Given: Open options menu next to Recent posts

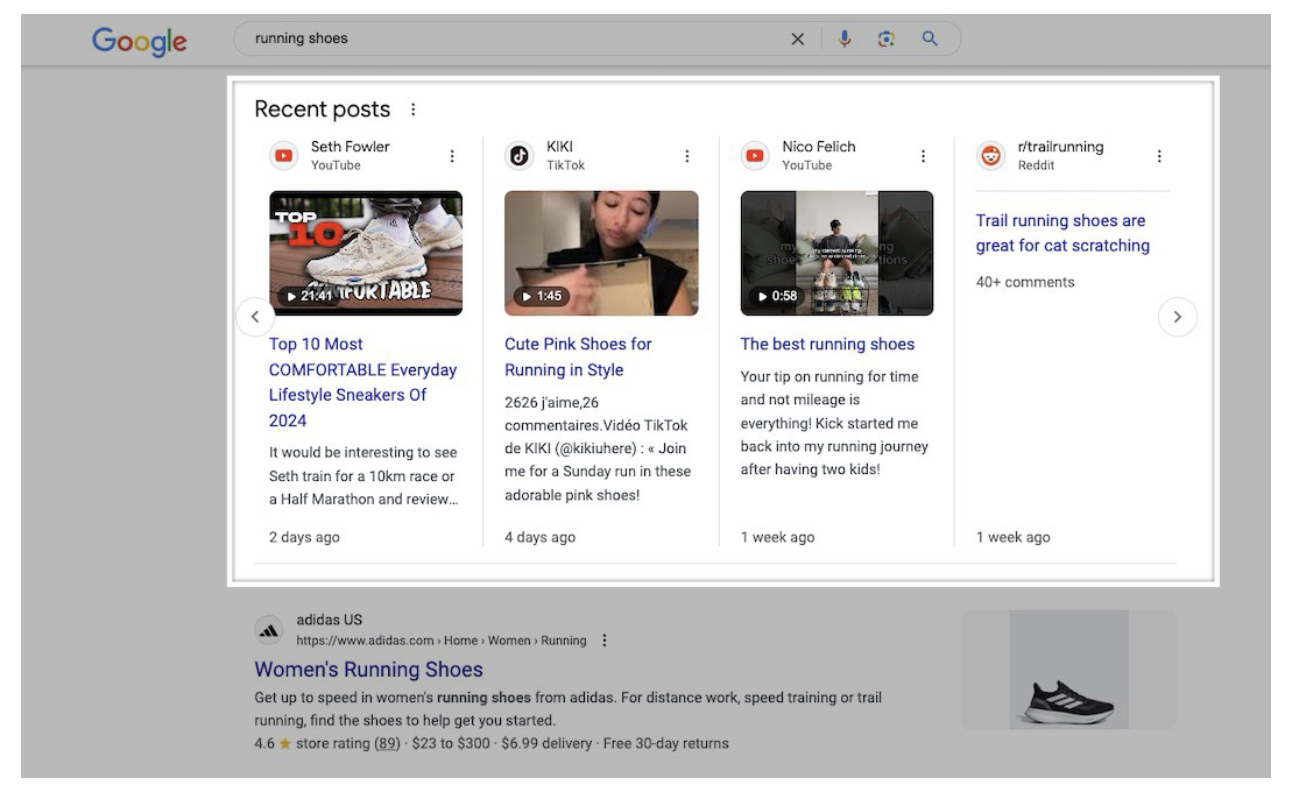Looking at the screenshot, I should point(413,109).
